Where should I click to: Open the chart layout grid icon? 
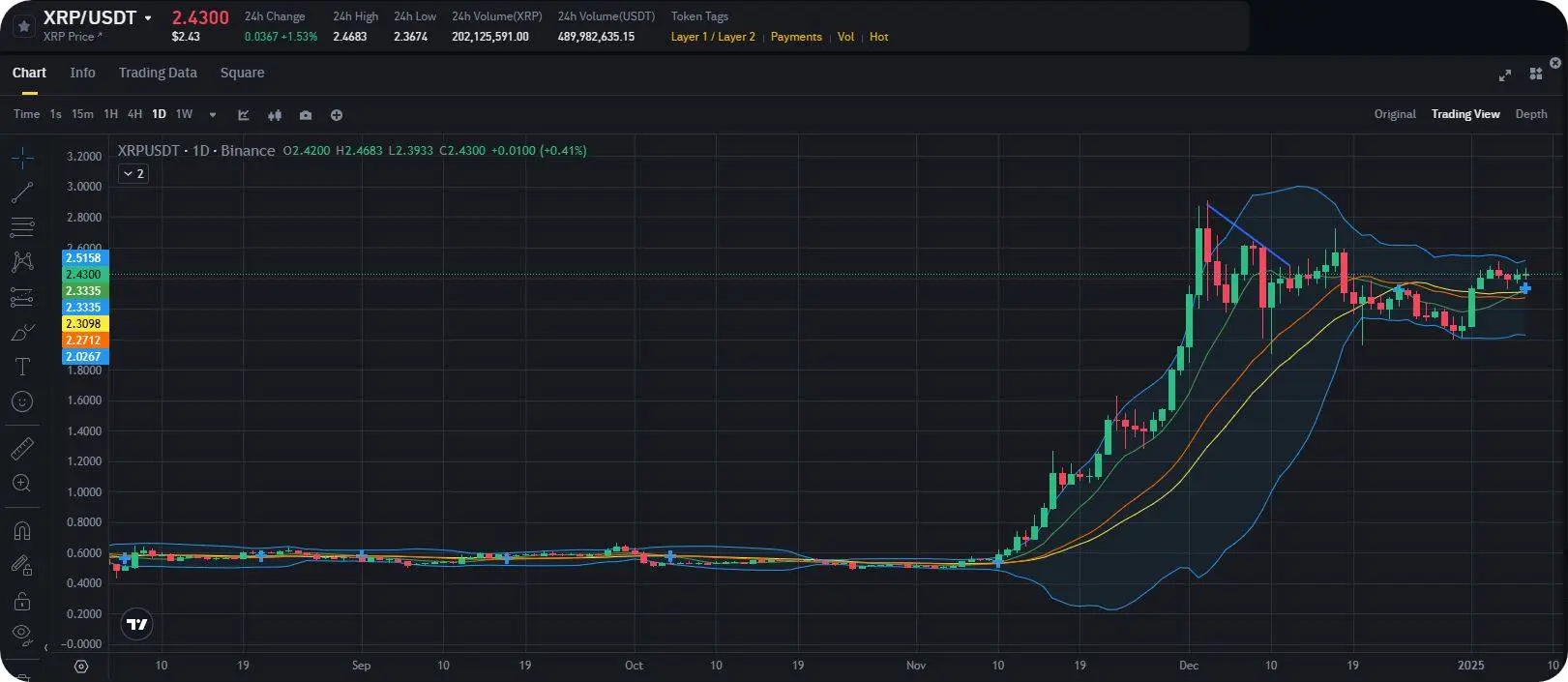click(x=1535, y=74)
